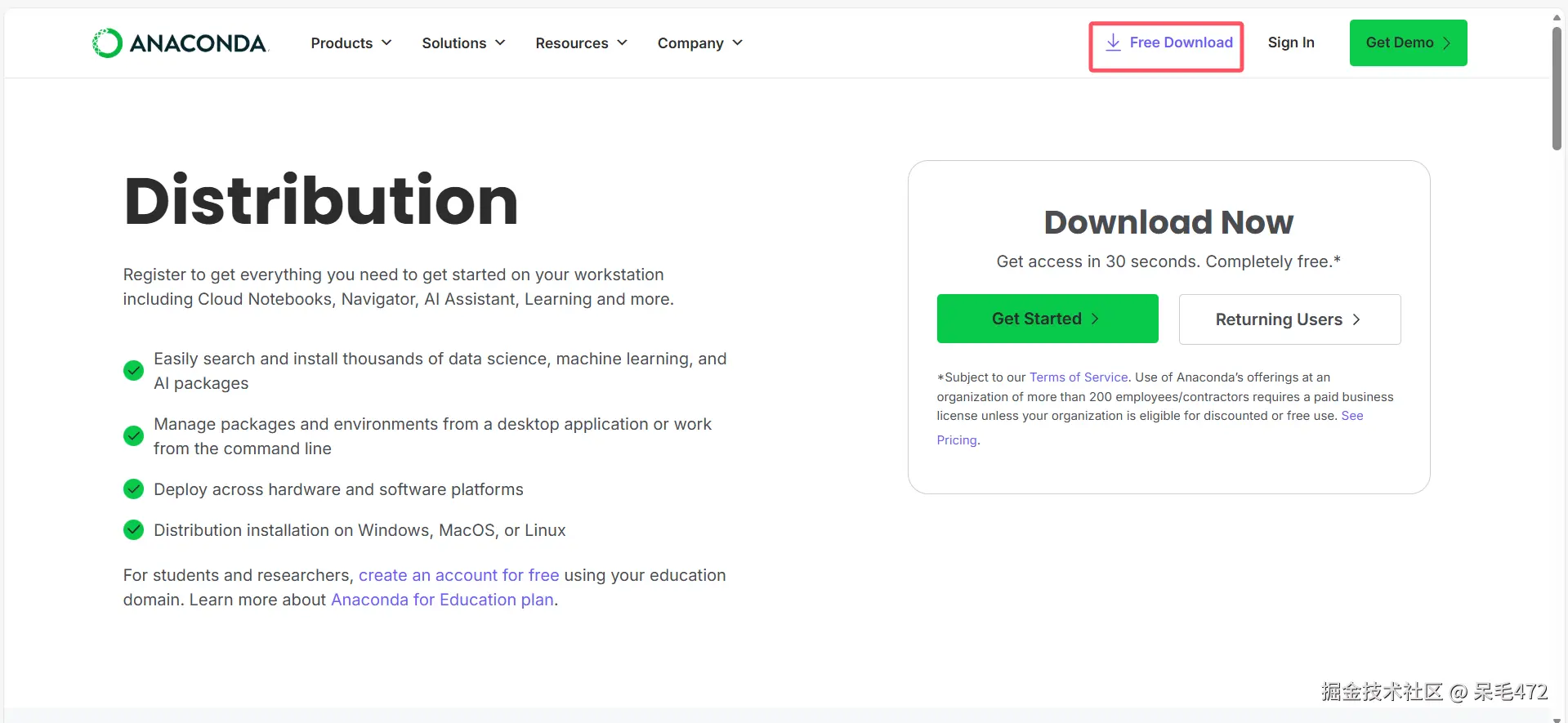
Task: Open the Resources menu
Action: click(x=582, y=43)
